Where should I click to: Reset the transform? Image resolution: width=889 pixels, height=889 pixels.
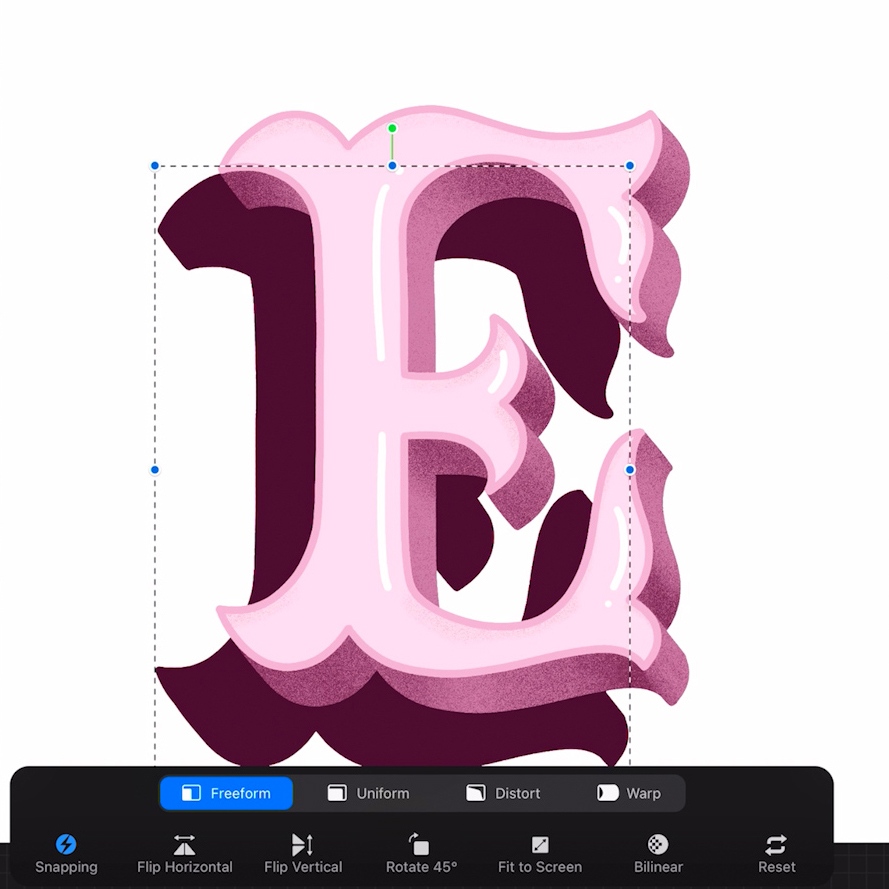coord(777,853)
